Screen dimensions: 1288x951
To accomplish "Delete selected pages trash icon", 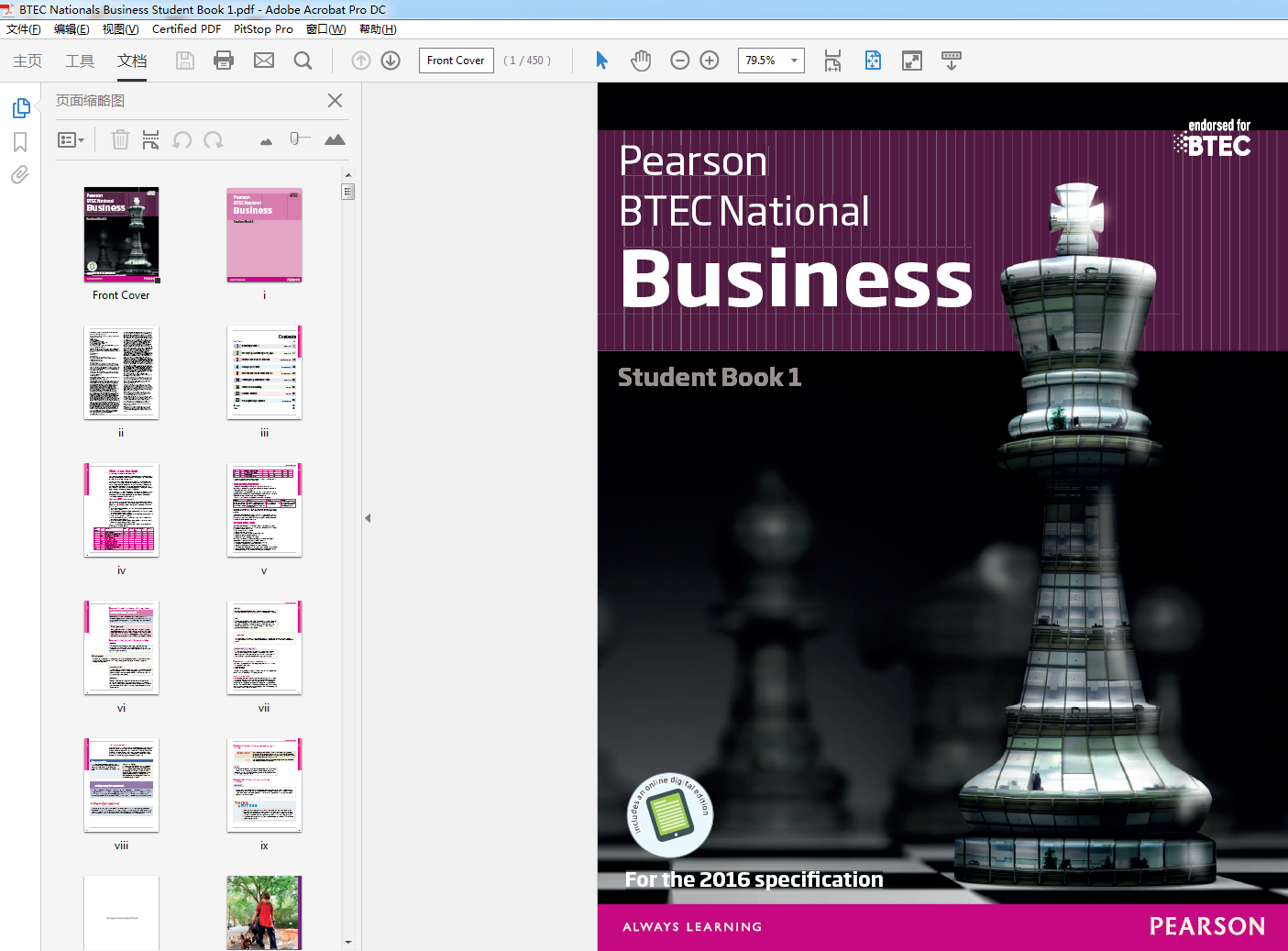I will coord(120,139).
